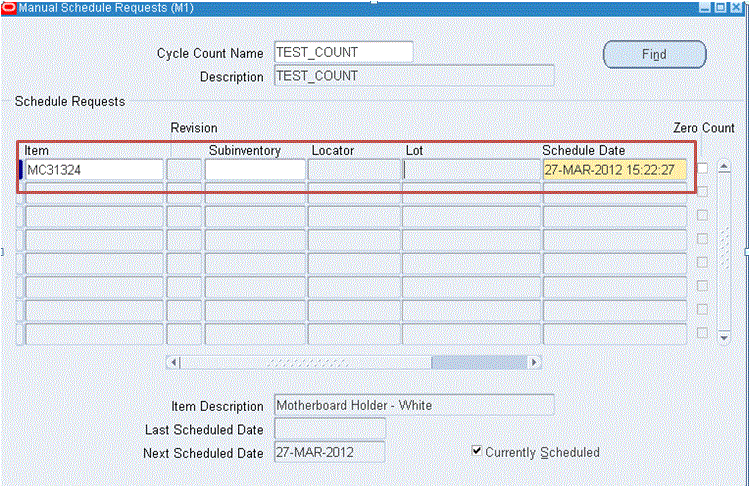Click the Last Scheduled Date field

point(330,429)
